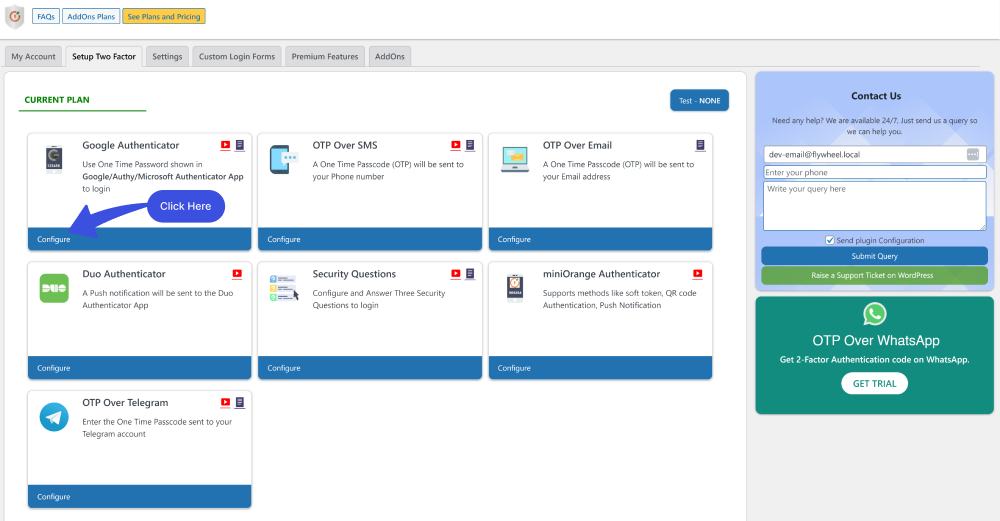
Task: Configure OTP Over SMS method
Action: 369,239
